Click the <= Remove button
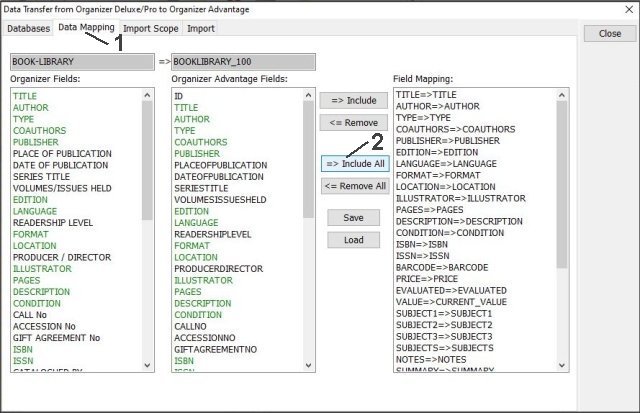 coord(353,122)
